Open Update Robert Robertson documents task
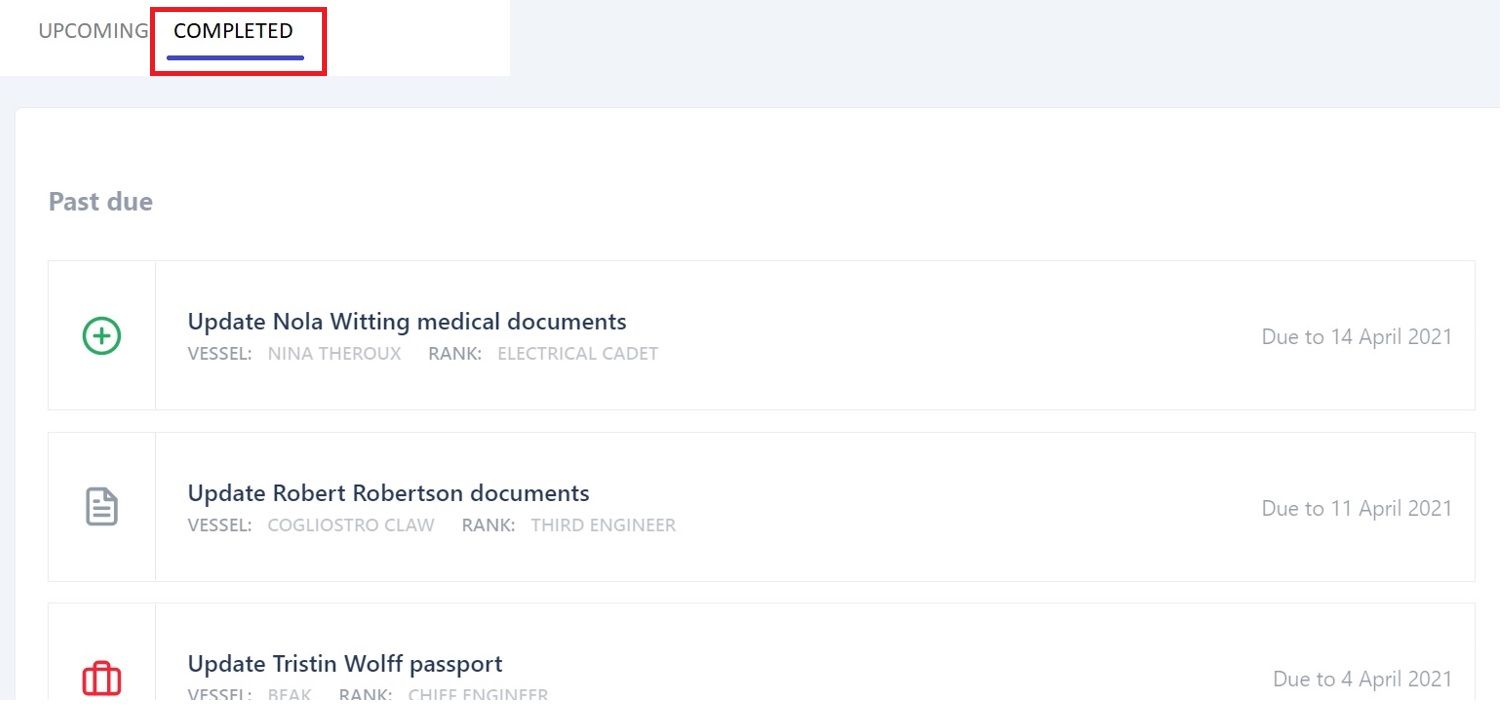 tap(388, 493)
